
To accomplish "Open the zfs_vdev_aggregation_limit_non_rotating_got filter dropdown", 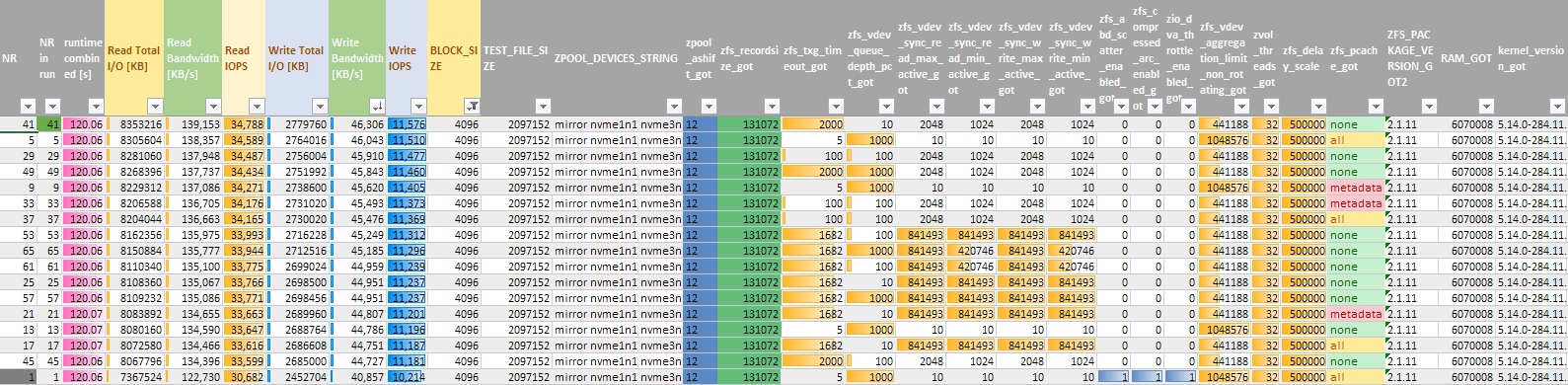I will click(x=1240, y=106).
